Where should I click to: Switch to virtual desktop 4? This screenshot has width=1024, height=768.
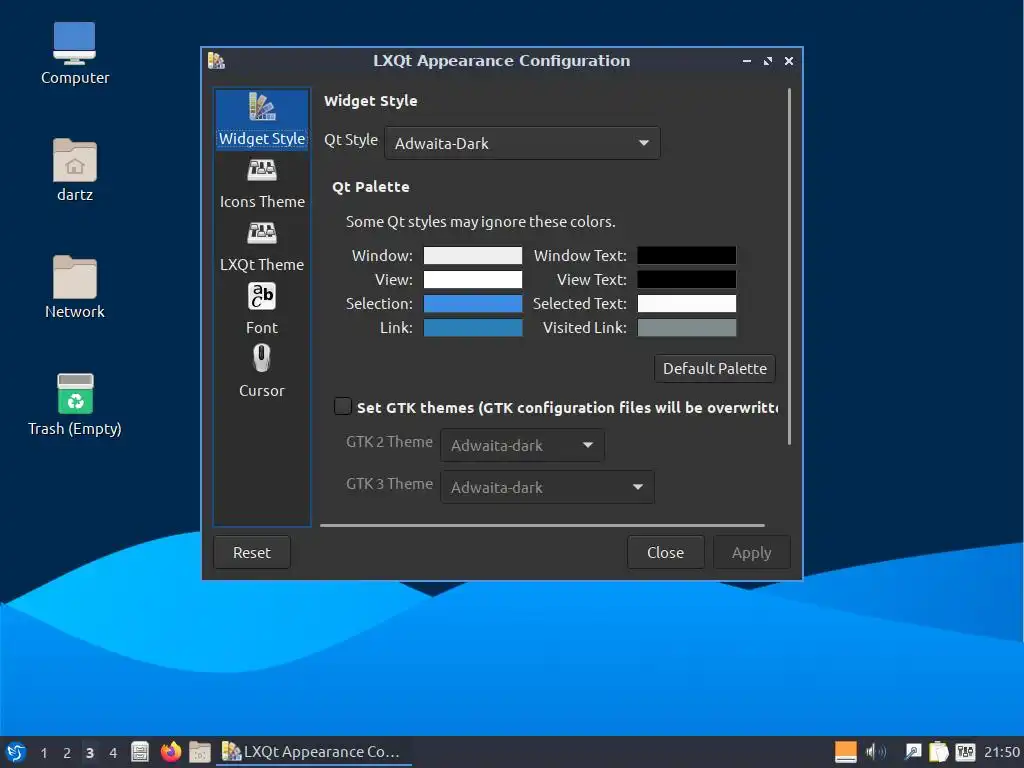(113, 753)
